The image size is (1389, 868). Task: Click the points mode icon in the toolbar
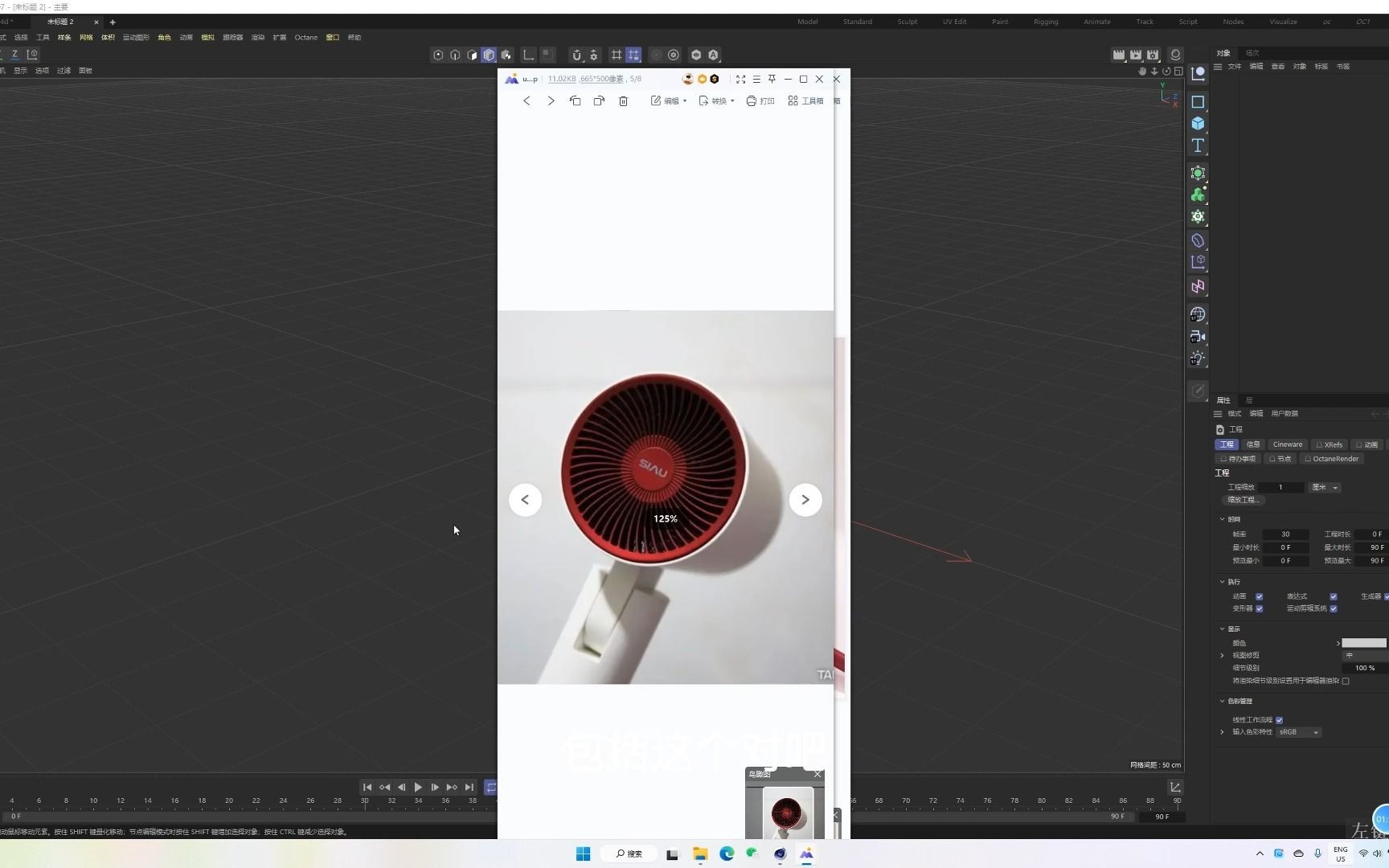pos(438,55)
